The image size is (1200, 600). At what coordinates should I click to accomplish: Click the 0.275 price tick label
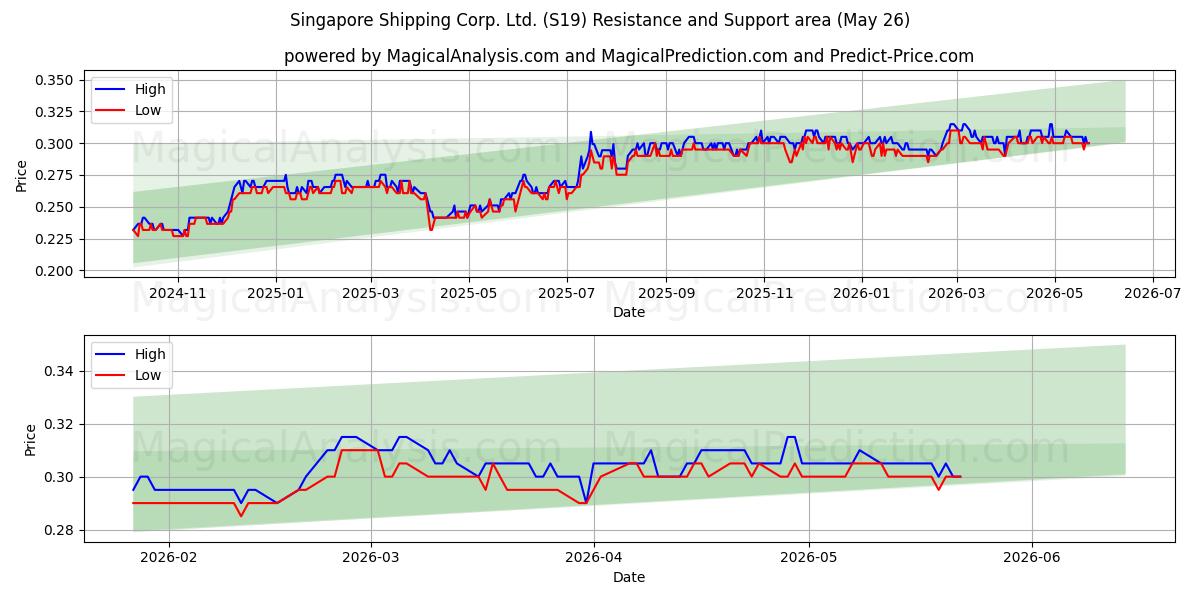[x=55, y=176]
